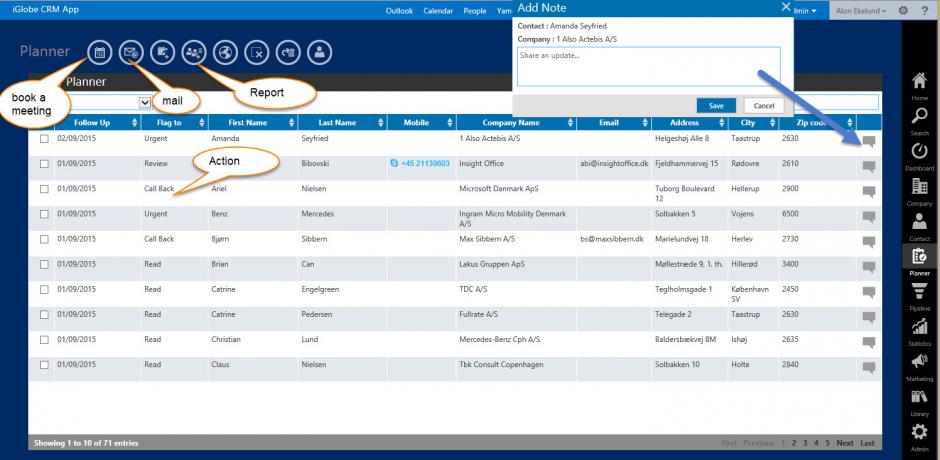Image resolution: width=940 pixels, height=460 pixels.
Task: Check the Ariel Nielsen row checkbox
Action: coord(44,189)
